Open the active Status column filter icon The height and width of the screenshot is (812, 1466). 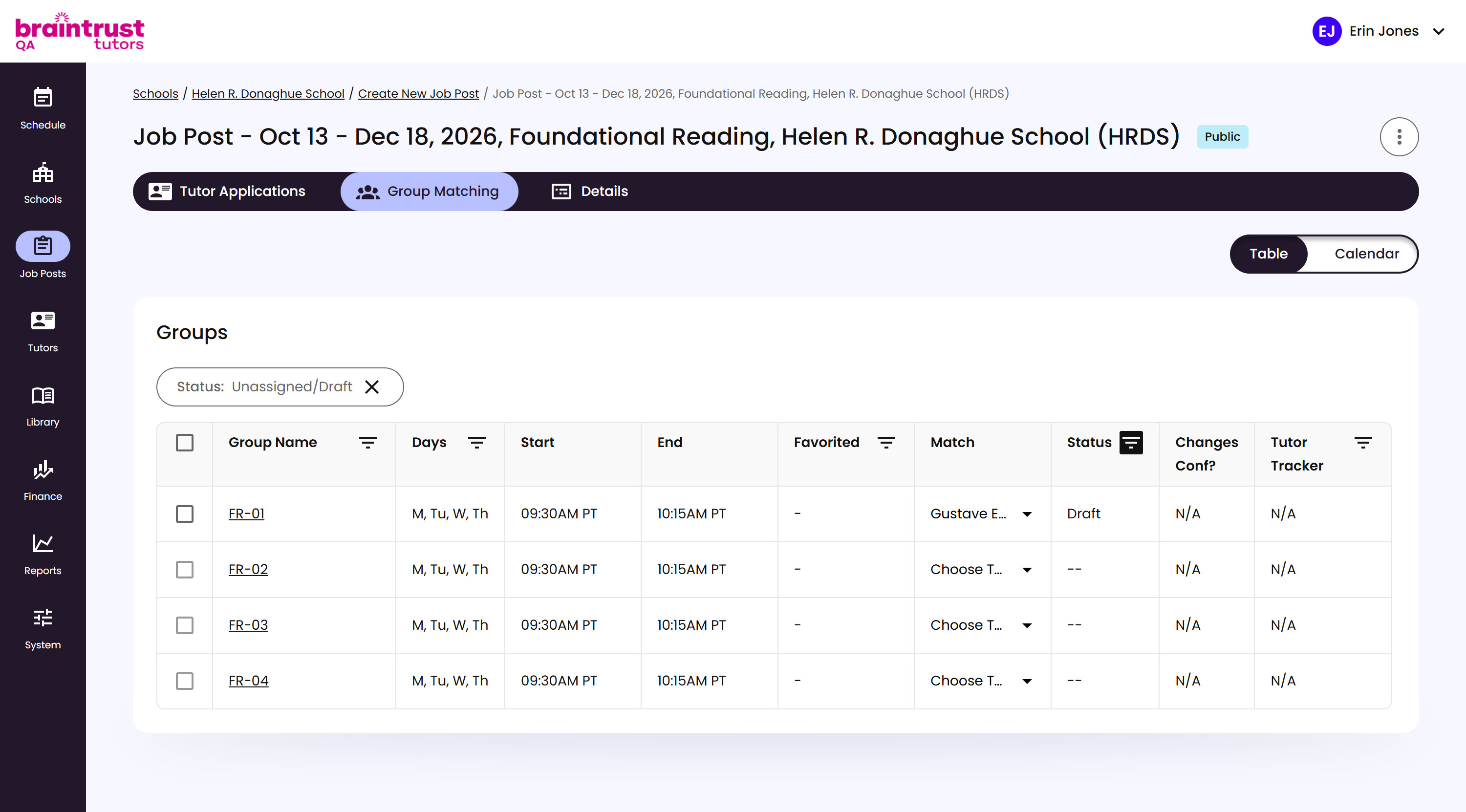click(x=1131, y=442)
